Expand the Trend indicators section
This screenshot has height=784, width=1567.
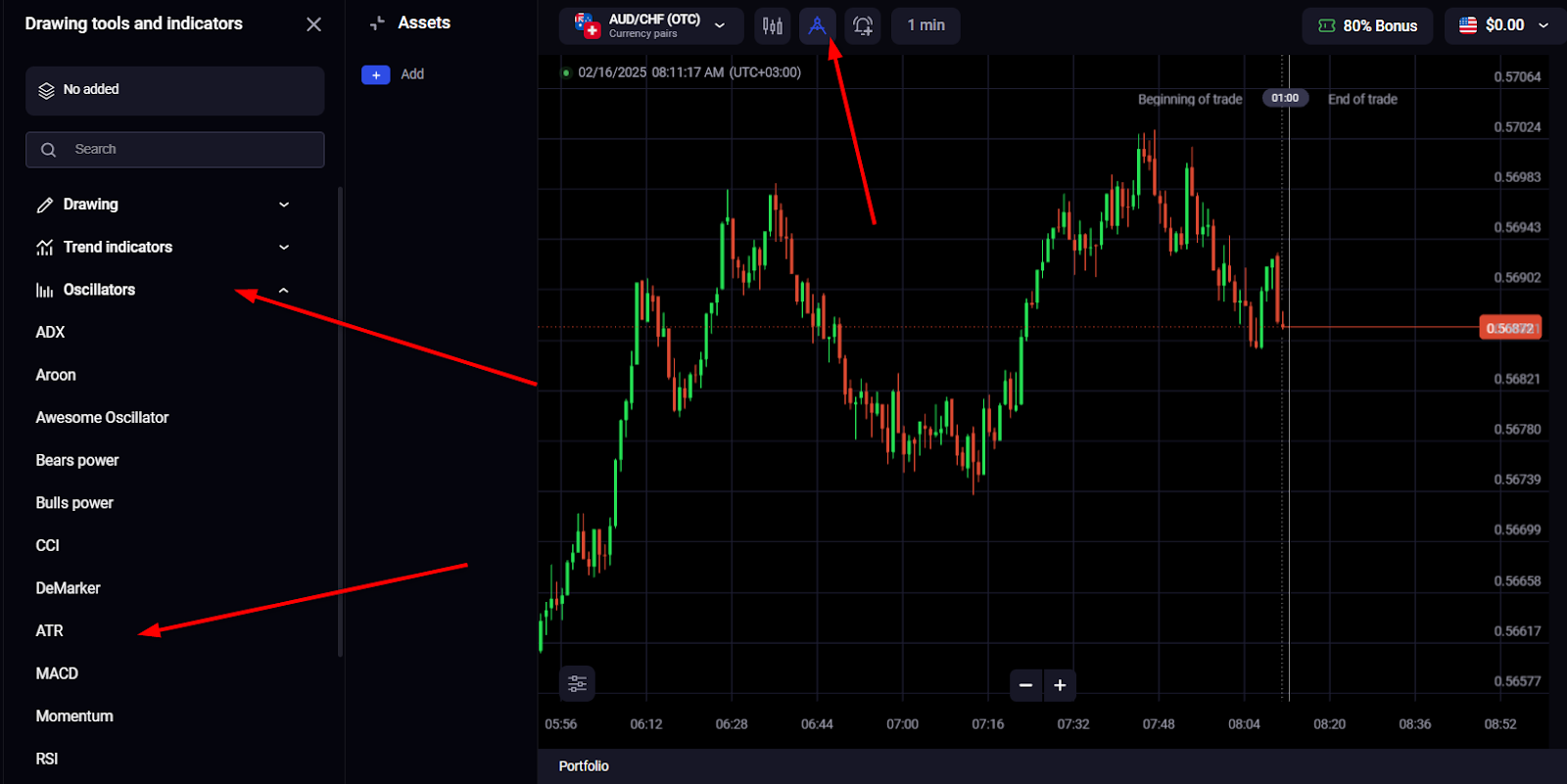tap(164, 248)
